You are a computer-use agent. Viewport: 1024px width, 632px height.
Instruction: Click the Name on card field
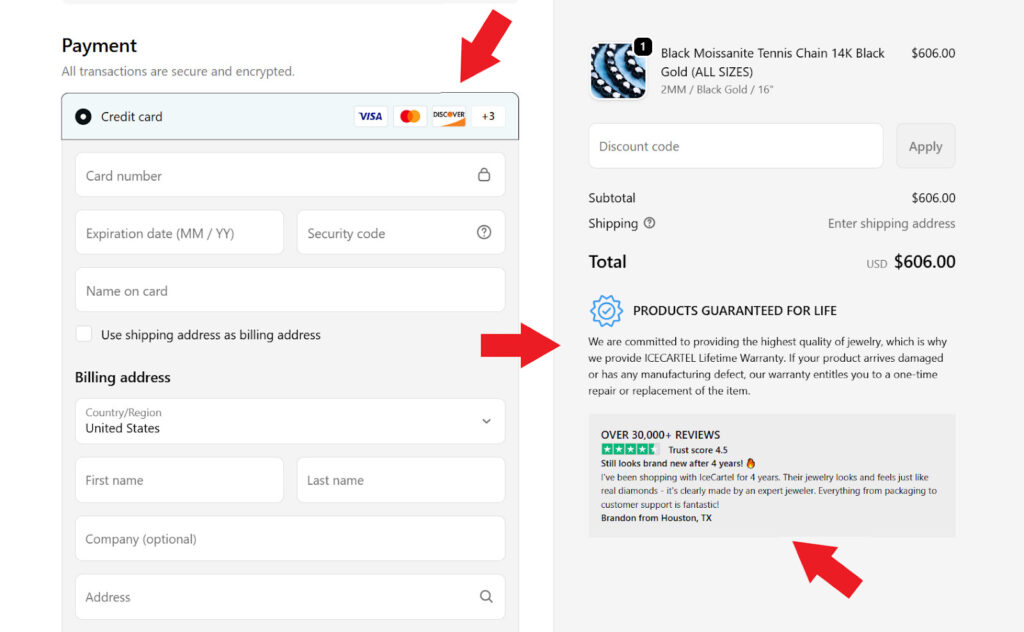coord(290,291)
